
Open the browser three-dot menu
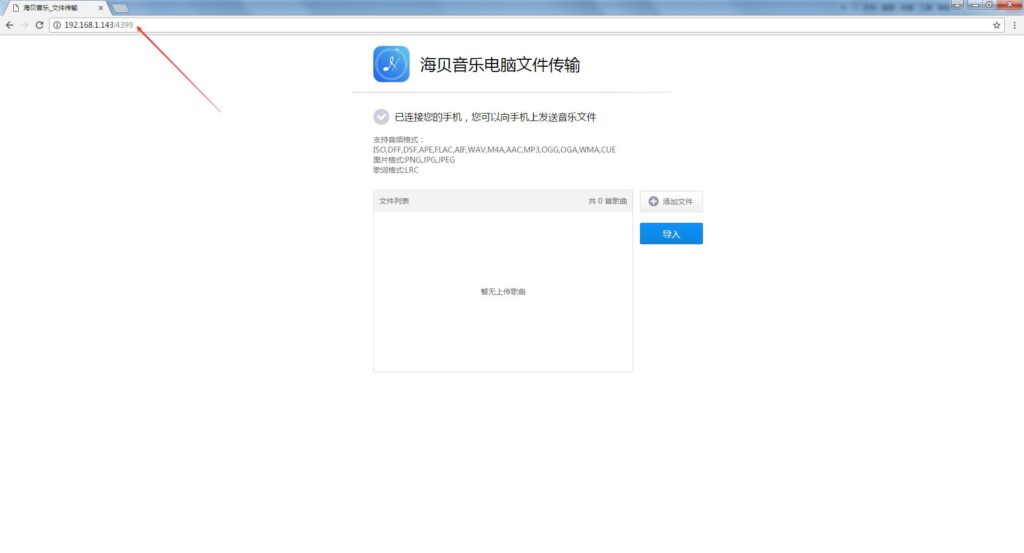1014,25
